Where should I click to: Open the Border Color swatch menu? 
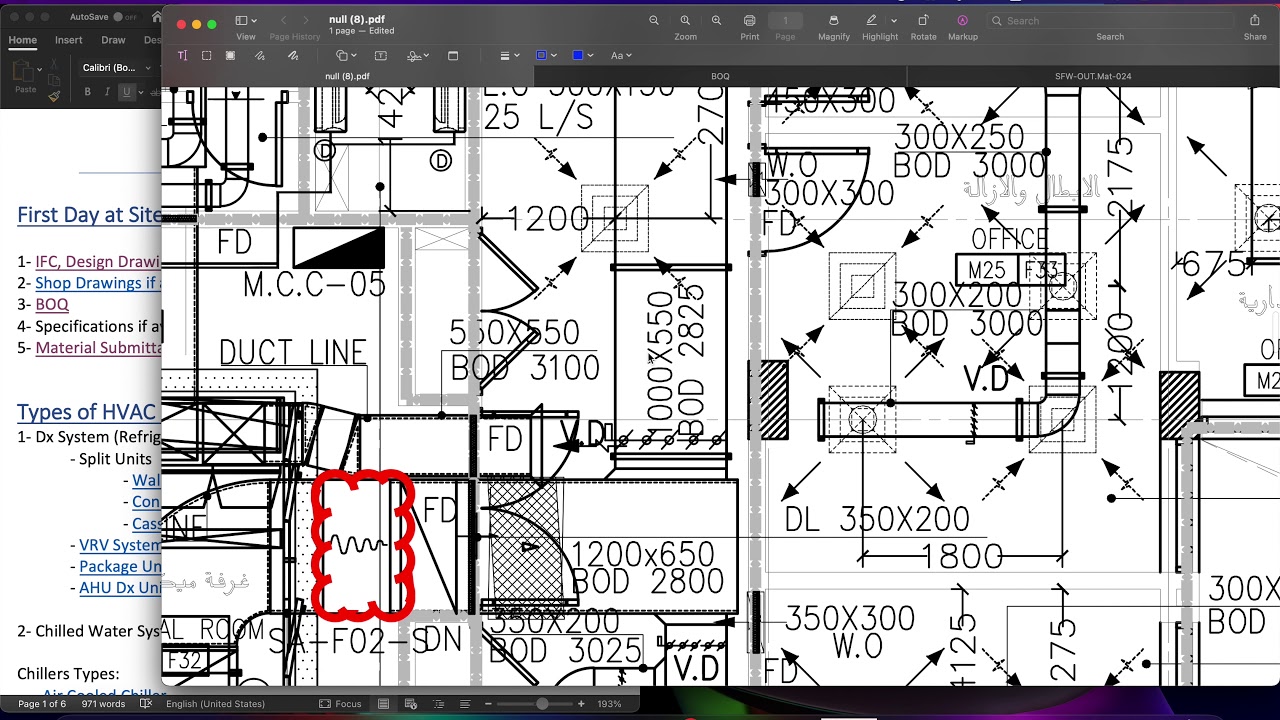(x=545, y=56)
